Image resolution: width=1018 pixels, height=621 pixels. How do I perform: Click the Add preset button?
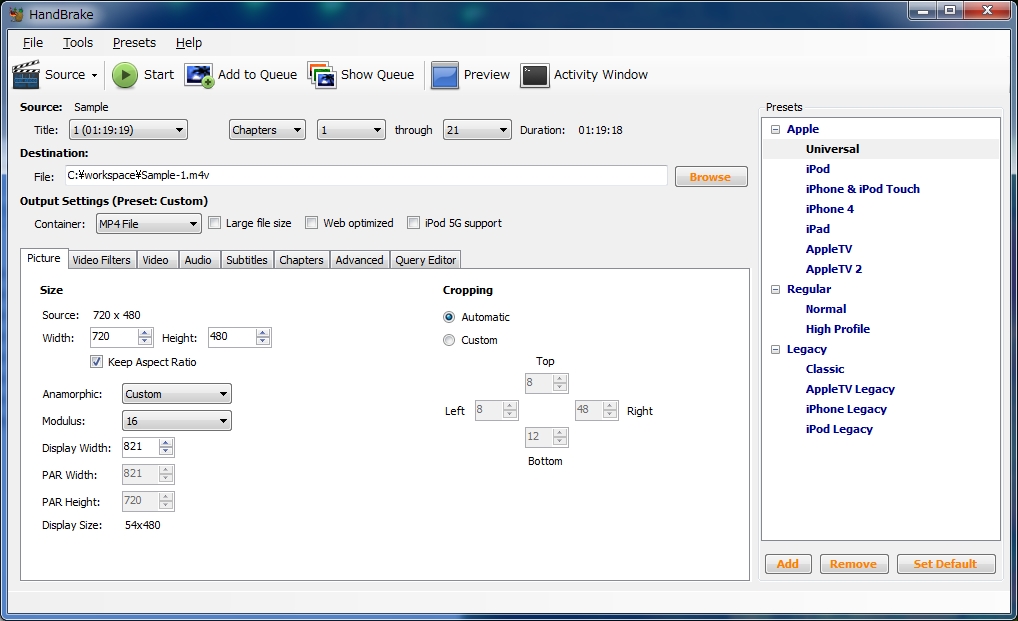coord(788,564)
